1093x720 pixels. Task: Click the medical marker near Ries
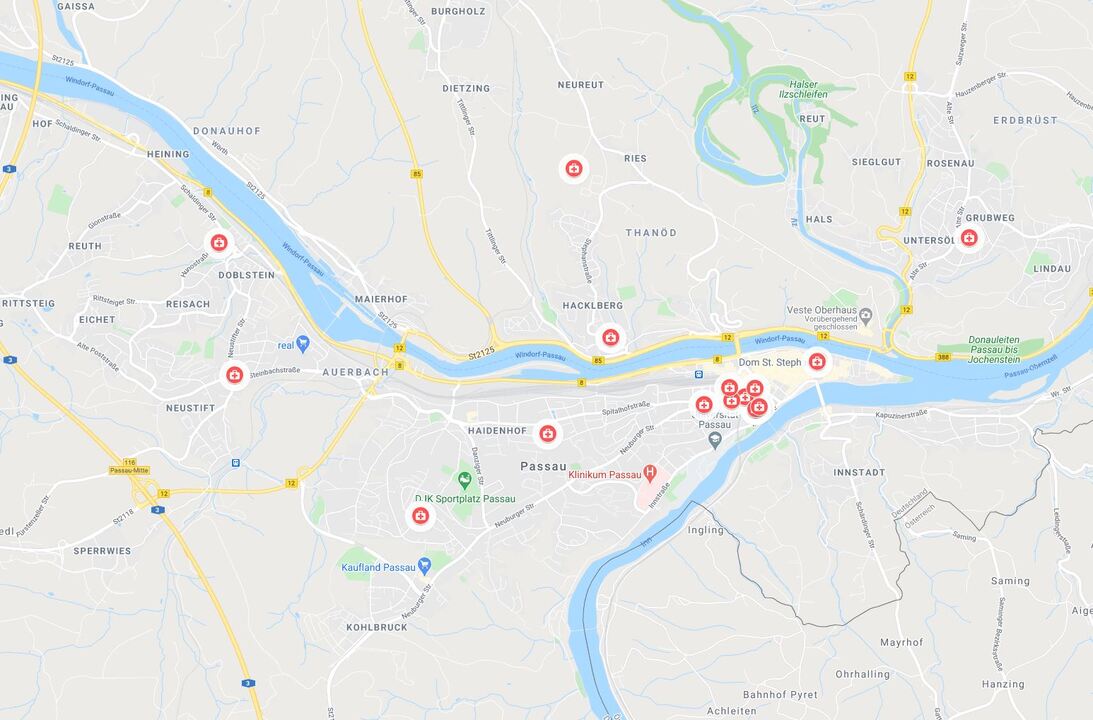click(574, 169)
